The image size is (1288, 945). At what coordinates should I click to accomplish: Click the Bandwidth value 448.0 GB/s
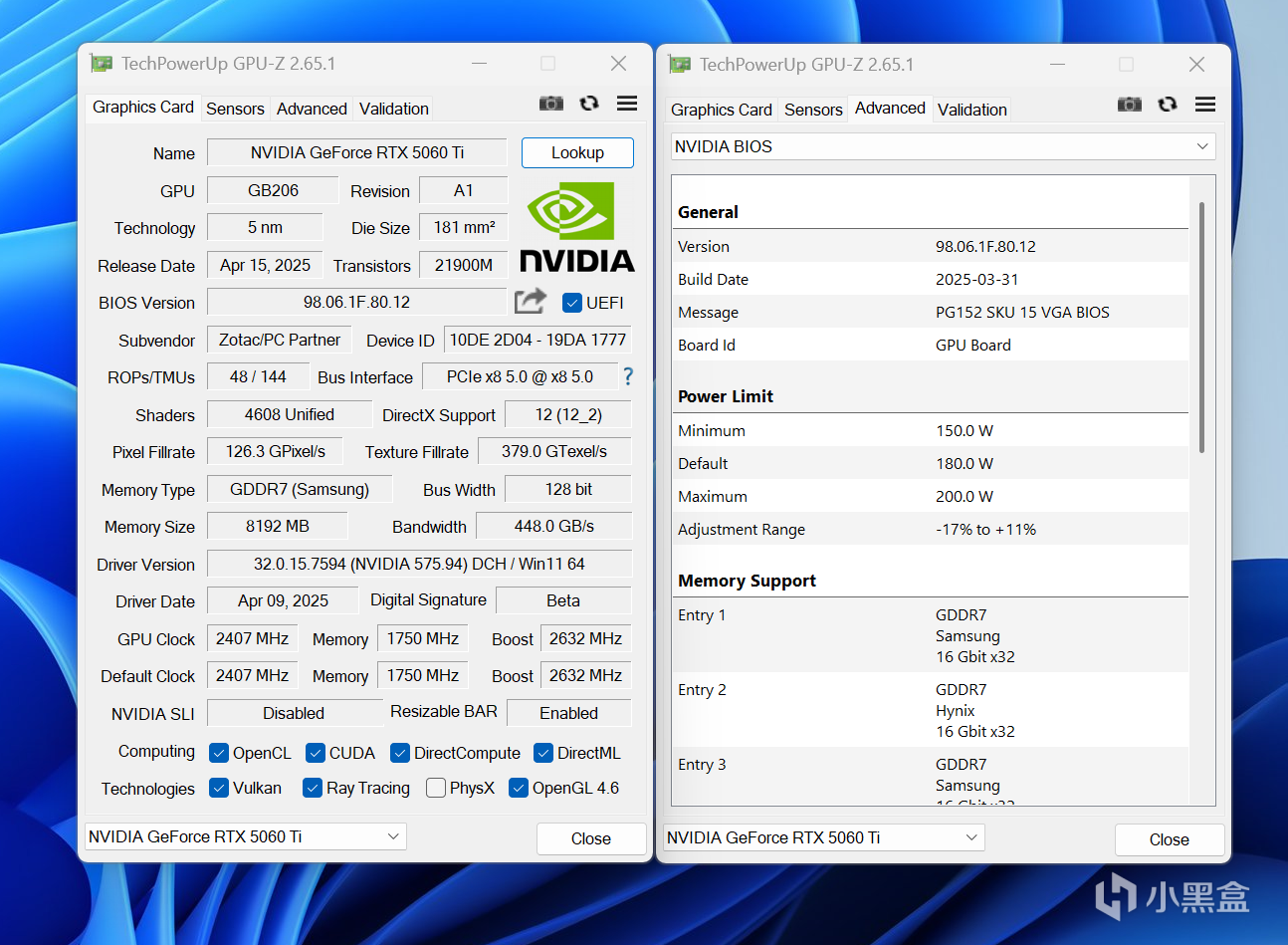coord(554,526)
